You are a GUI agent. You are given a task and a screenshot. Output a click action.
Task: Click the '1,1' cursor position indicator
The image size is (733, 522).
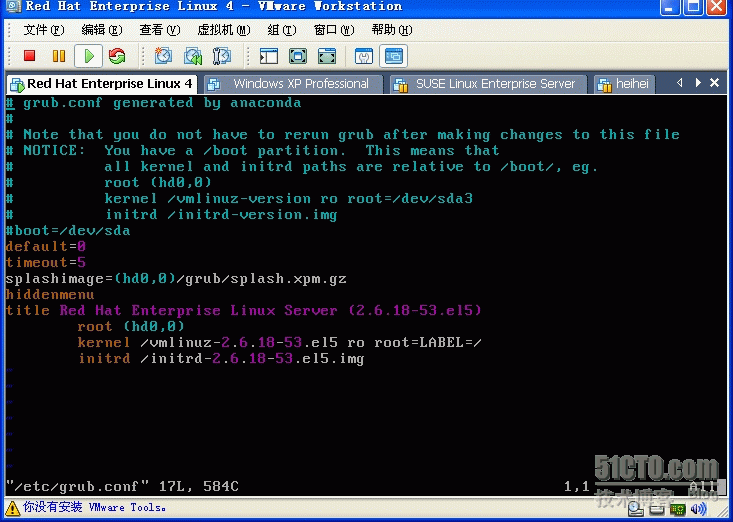tap(576, 487)
